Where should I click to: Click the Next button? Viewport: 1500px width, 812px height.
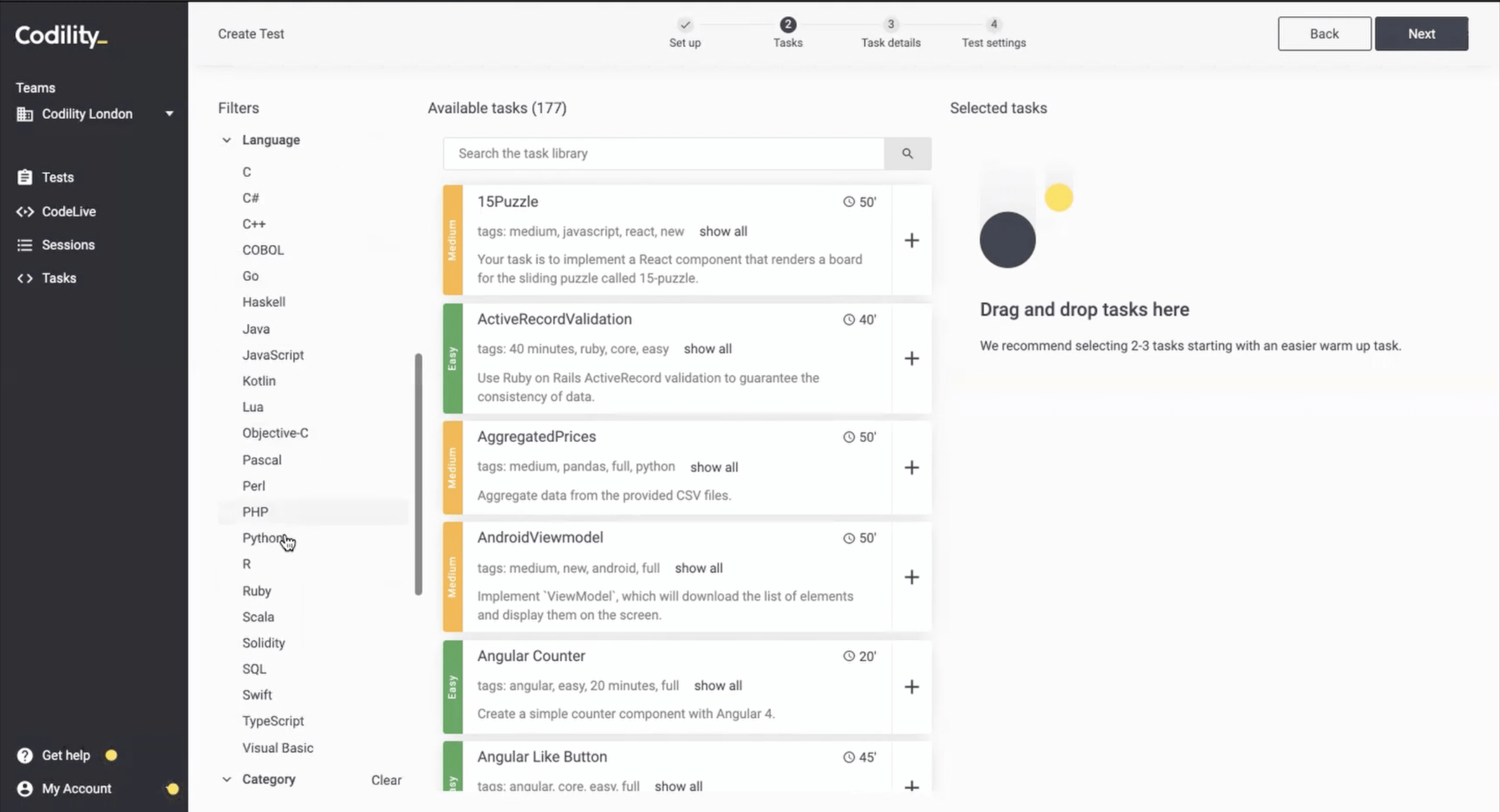coord(1421,33)
